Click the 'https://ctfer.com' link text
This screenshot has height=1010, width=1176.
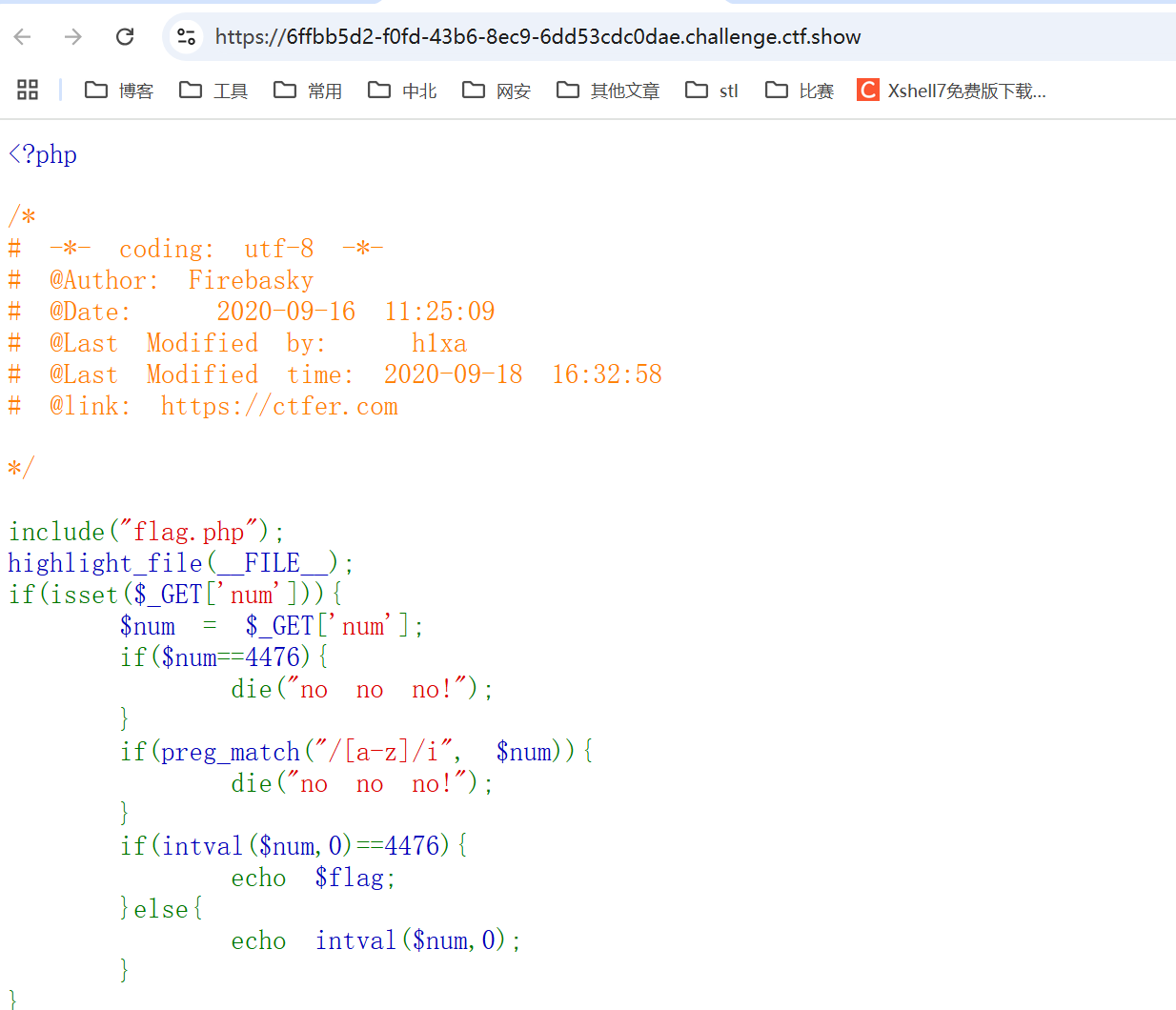279,407
